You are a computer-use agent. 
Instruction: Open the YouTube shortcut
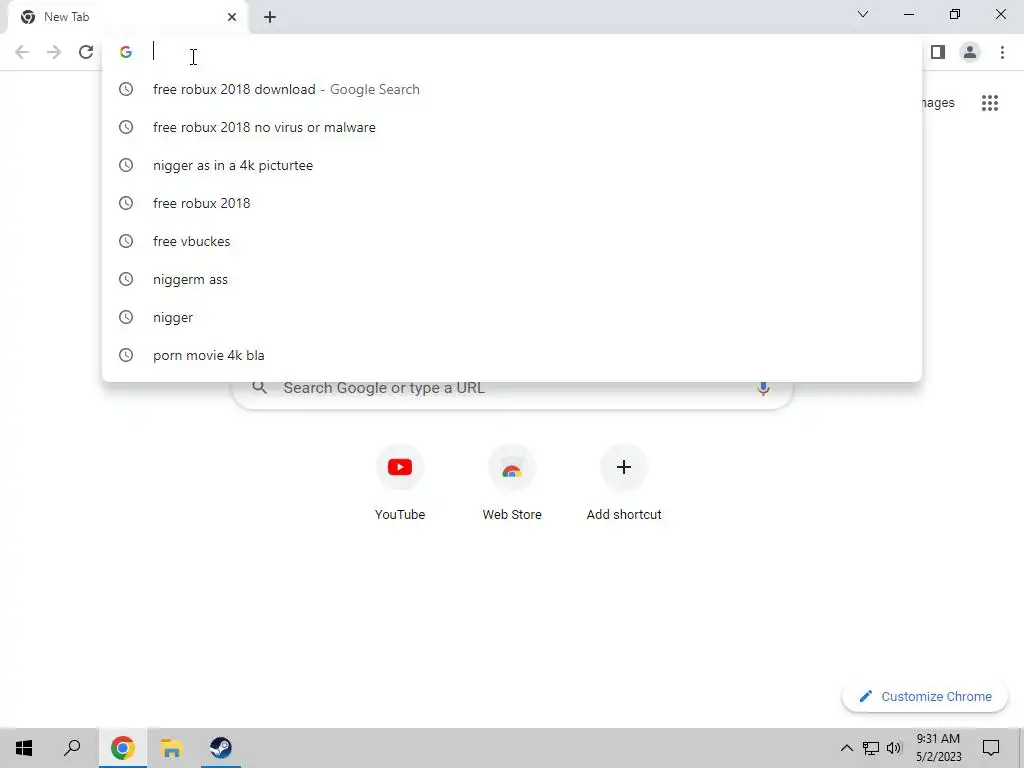[x=400, y=483]
